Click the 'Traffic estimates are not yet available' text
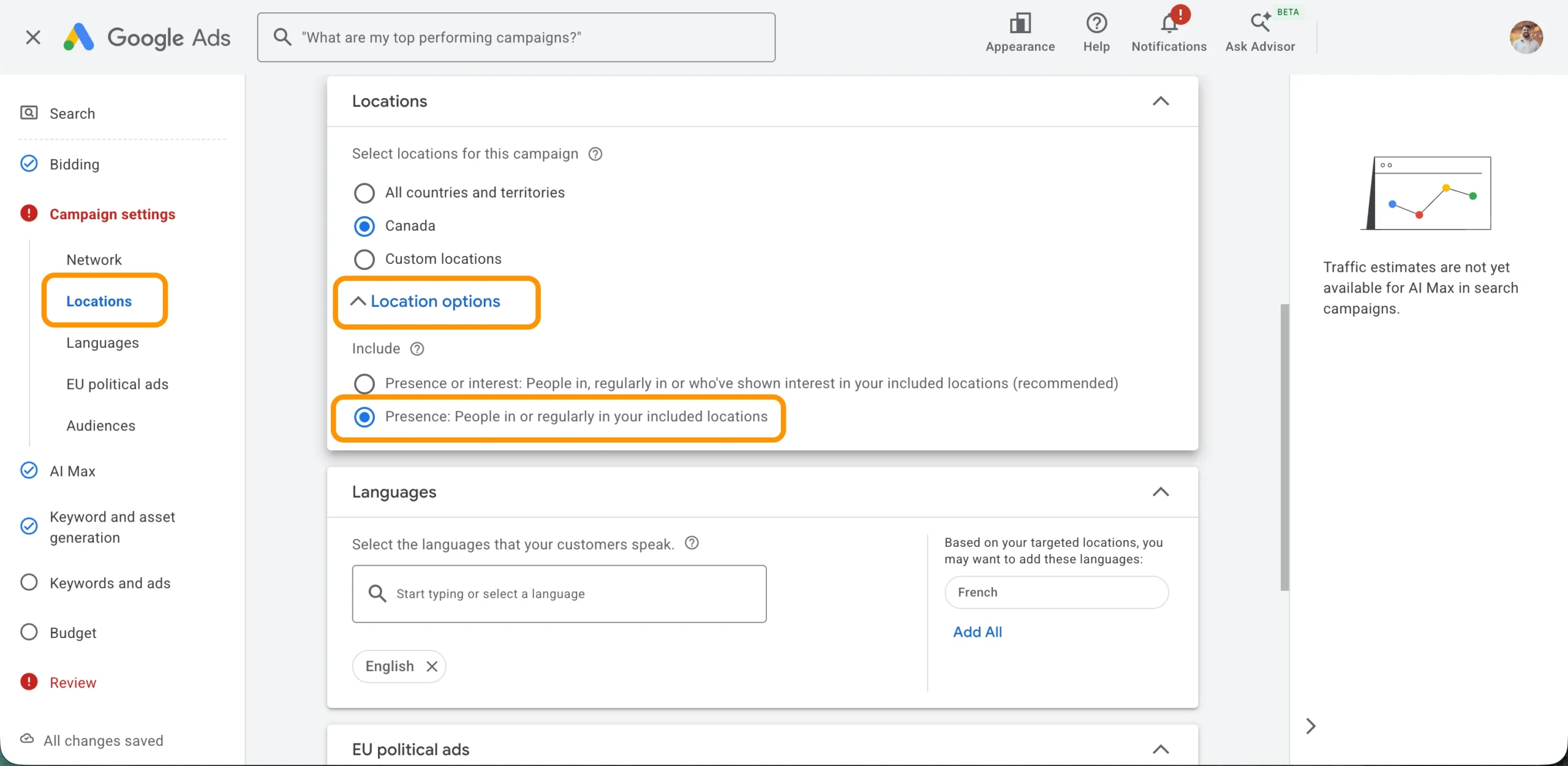 pos(1420,288)
